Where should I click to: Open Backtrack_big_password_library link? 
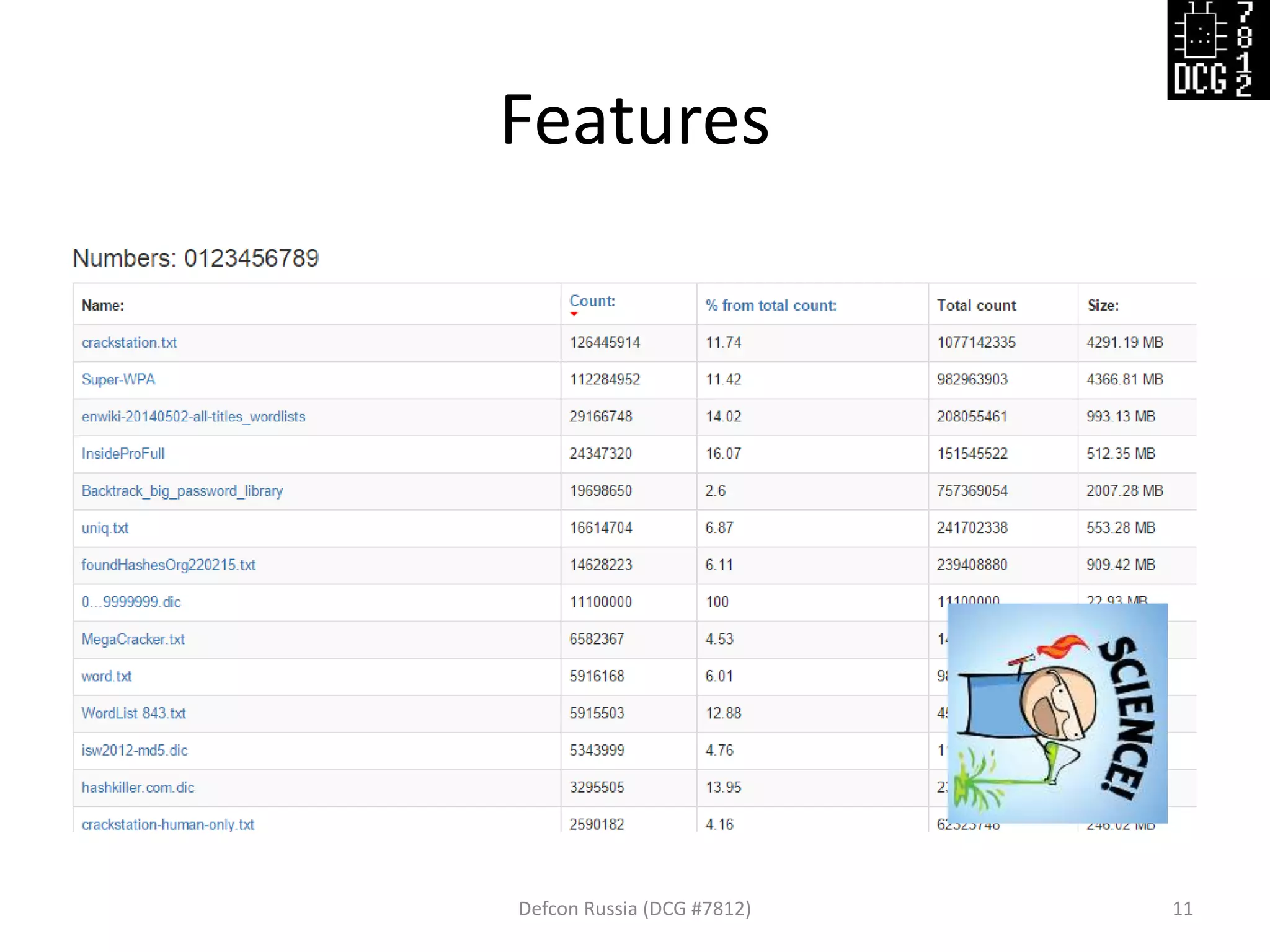coord(182,491)
